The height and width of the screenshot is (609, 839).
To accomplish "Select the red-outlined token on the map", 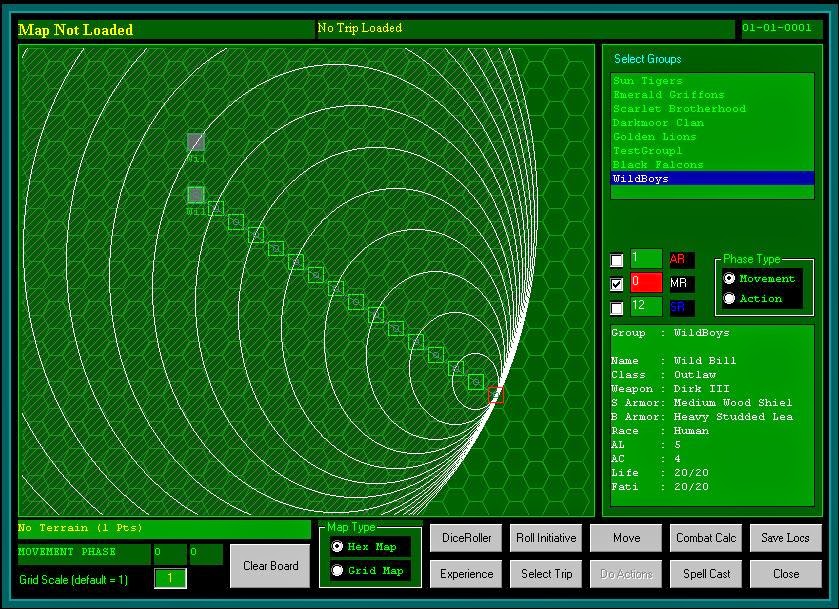I will tap(496, 395).
